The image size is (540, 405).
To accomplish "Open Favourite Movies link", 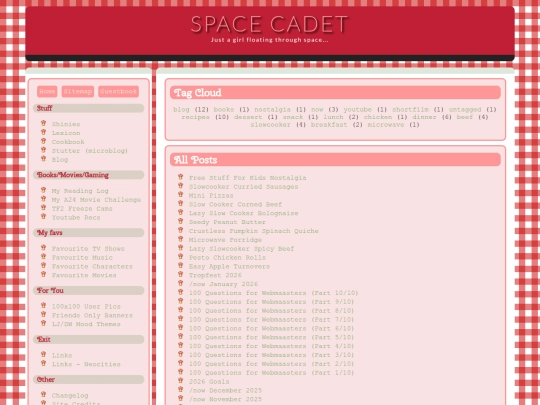I will [84, 276].
